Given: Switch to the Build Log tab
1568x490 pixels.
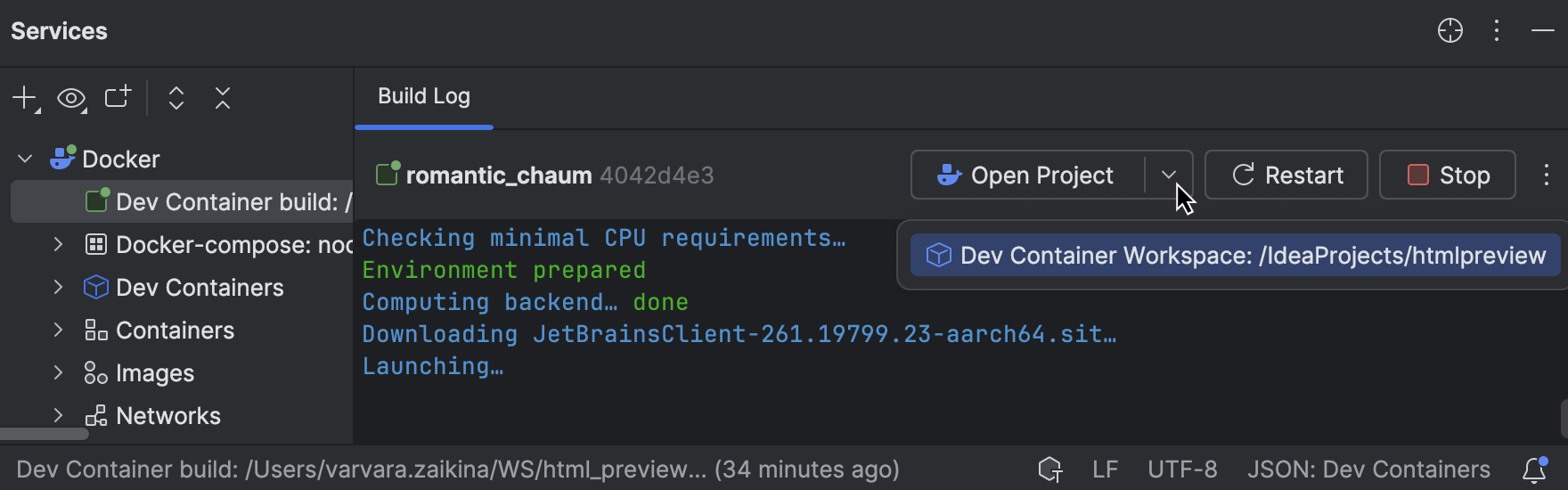Looking at the screenshot, I should (x=424, y=96).
